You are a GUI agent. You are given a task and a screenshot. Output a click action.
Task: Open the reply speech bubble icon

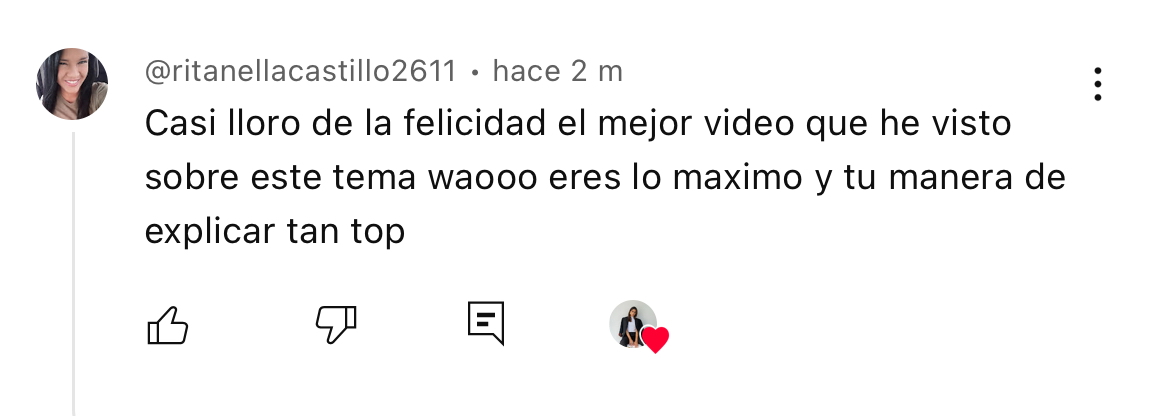486,324
